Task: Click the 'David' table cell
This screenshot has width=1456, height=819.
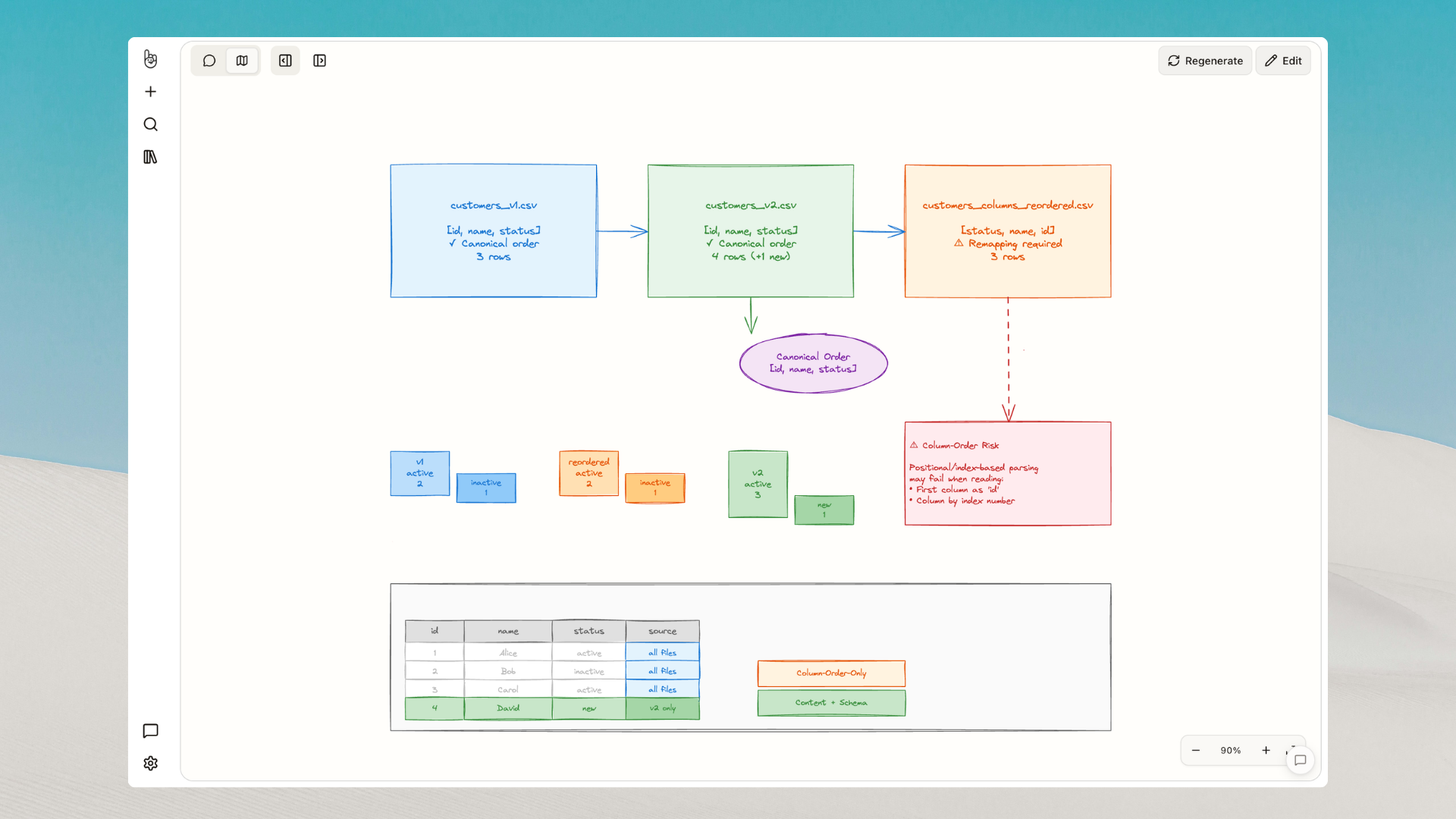Action: pos(508,708)
